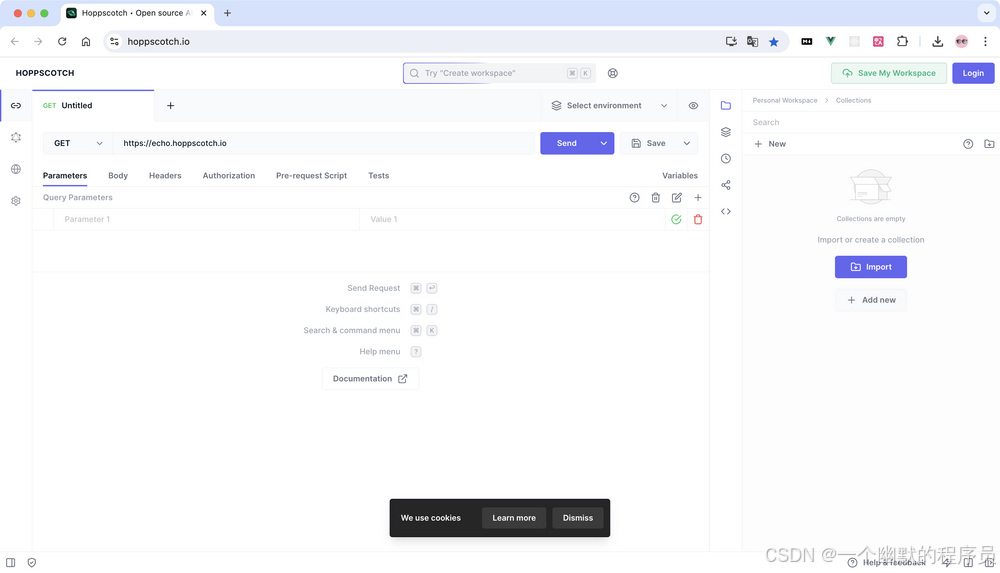Click the collections Search field
Viewport: 1000px width, 573px height.
point(871,123)
